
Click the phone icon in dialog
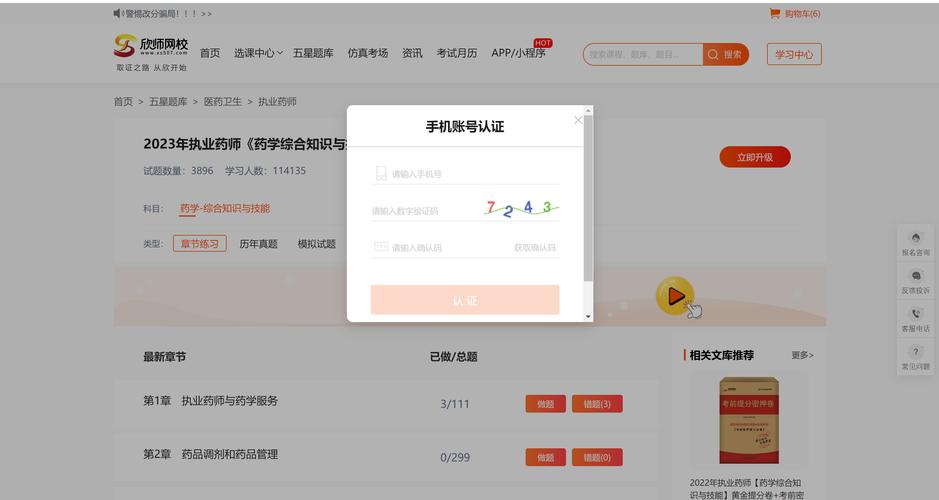click(x=381, y=174)
